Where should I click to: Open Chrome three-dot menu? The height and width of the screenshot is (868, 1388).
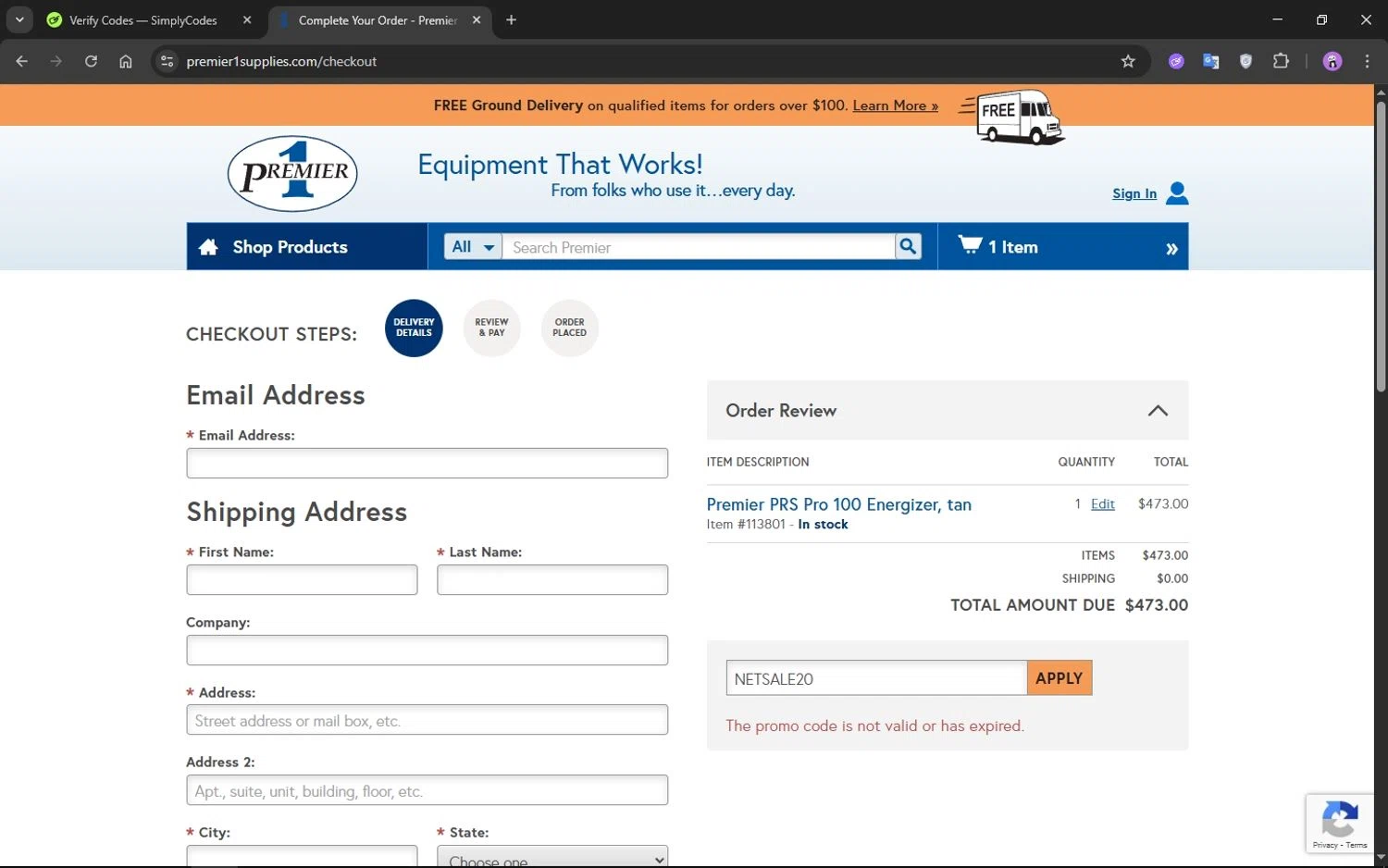[x=1367, y=61]
